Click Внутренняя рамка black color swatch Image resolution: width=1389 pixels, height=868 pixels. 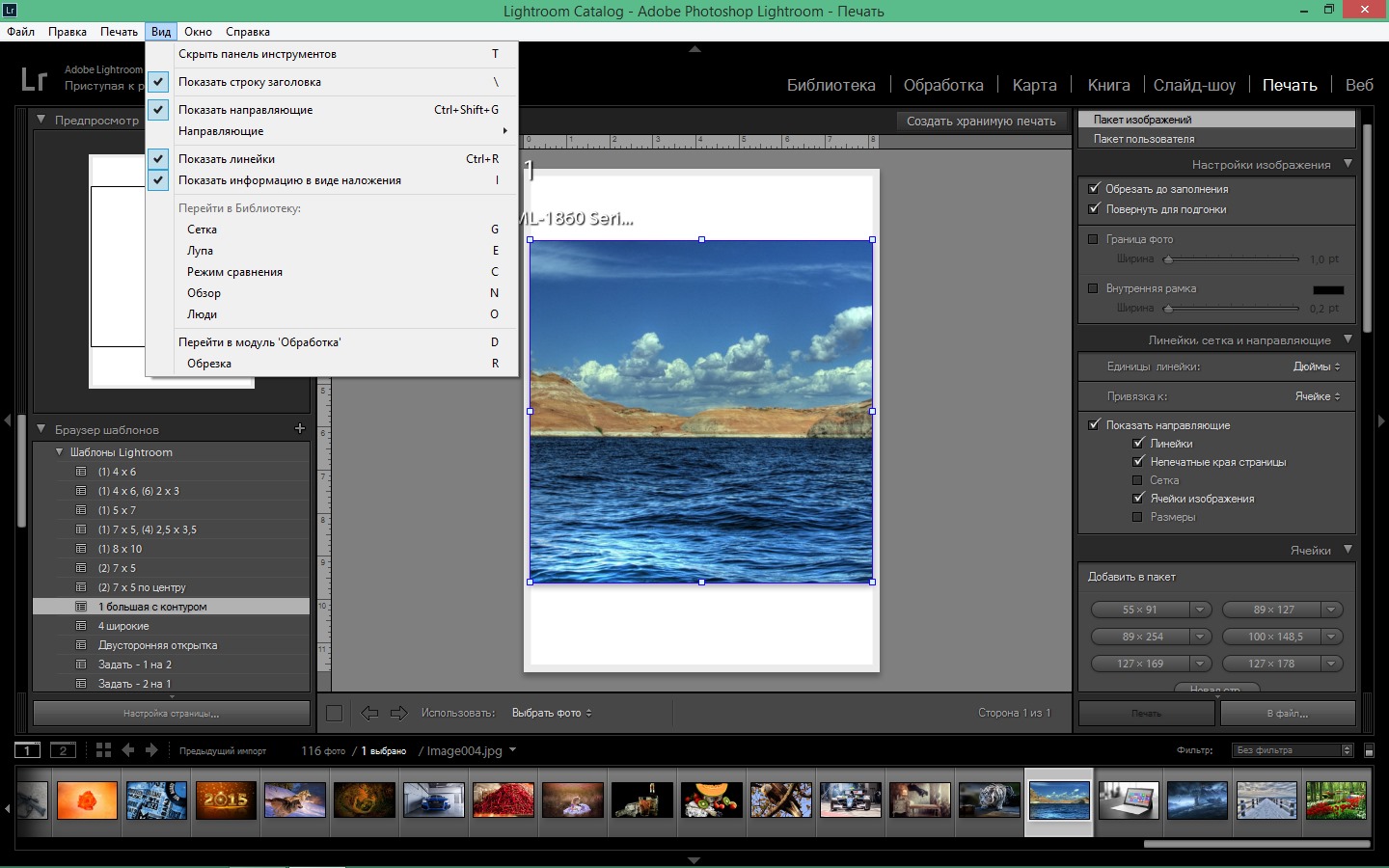tap(1328, 289)
